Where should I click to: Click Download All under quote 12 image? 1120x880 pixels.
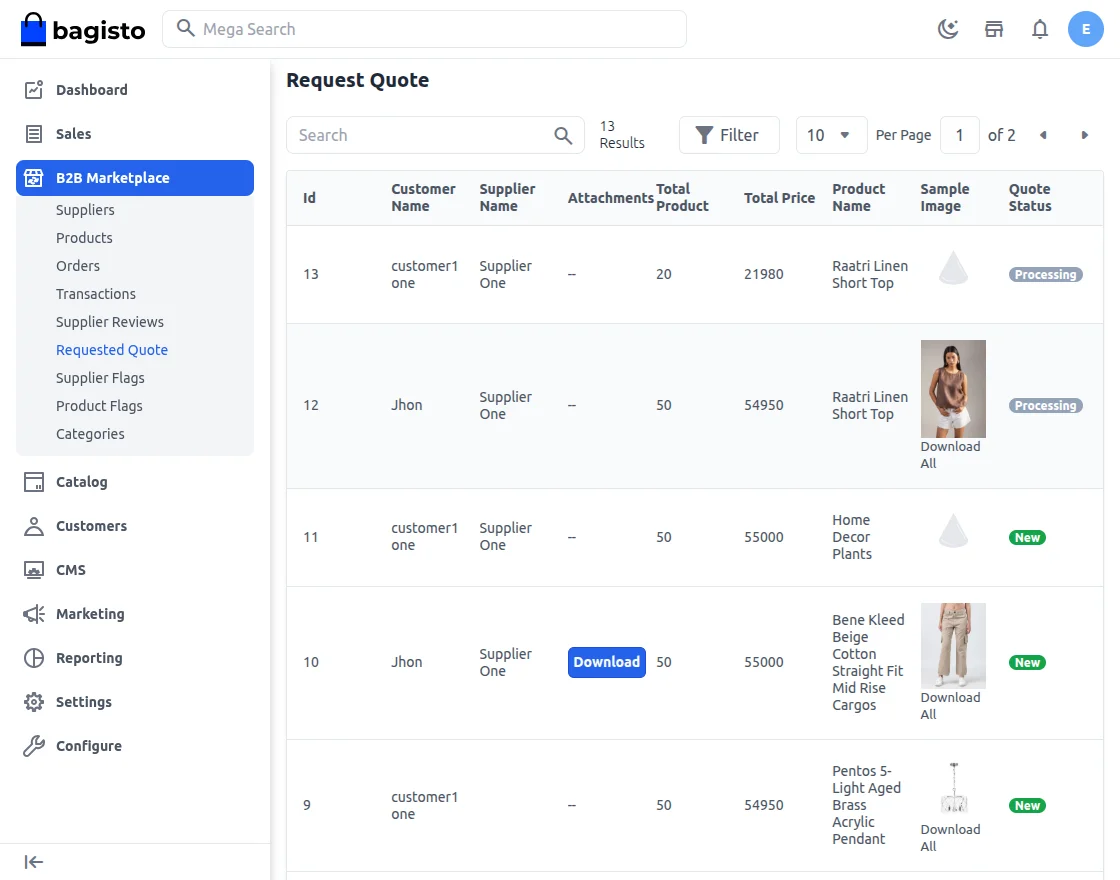coord(952,454)
